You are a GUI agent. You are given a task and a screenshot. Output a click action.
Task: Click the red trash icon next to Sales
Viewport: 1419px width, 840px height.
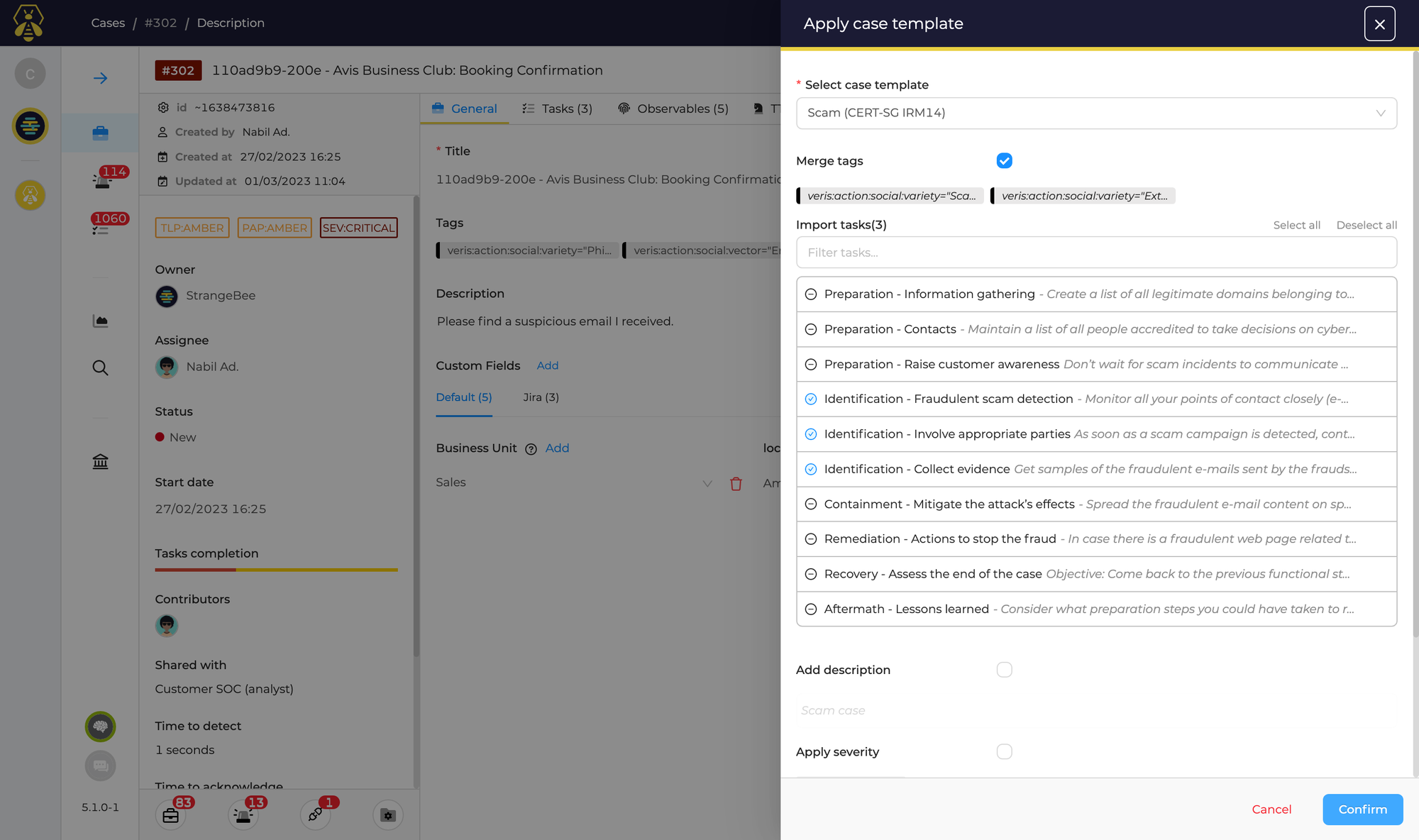pyautogui.click(x=736, y=484)
